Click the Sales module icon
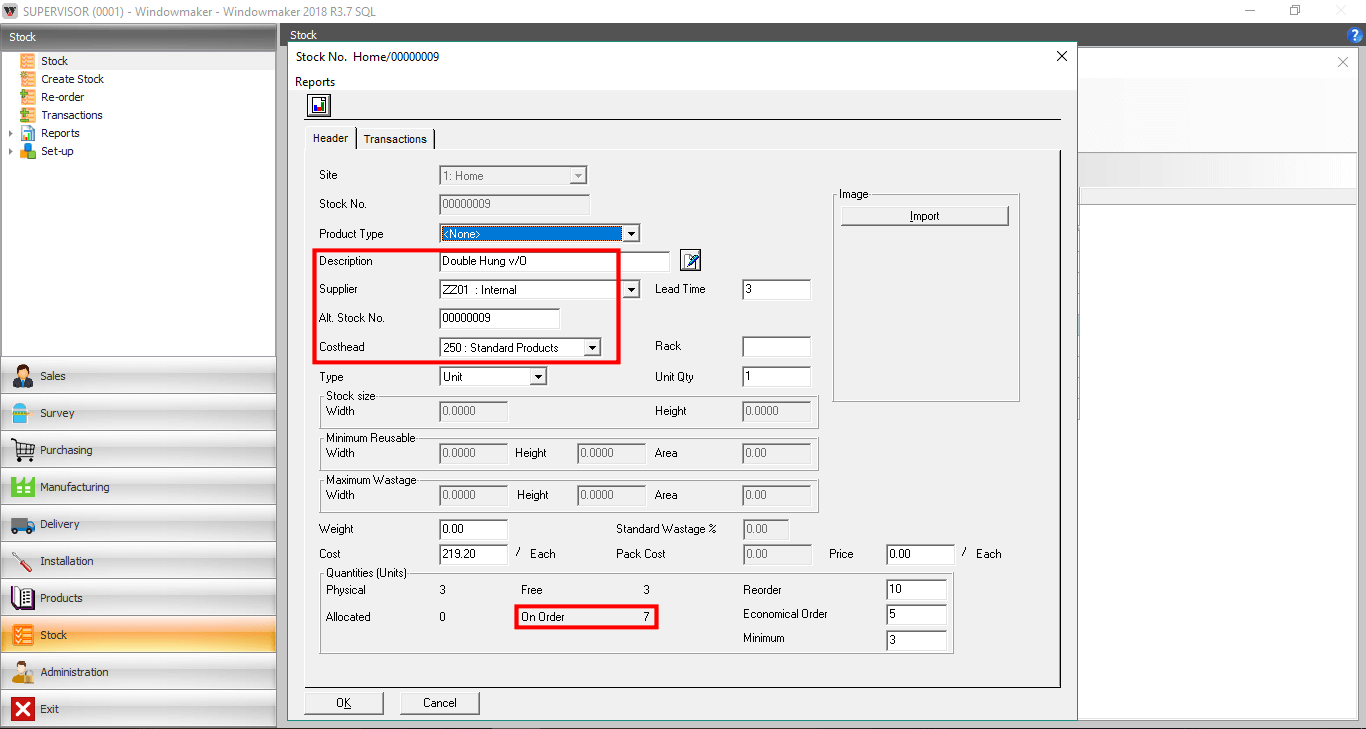Screen dimensions: 1366x729 pyautogui.click(x=23, y=376)
